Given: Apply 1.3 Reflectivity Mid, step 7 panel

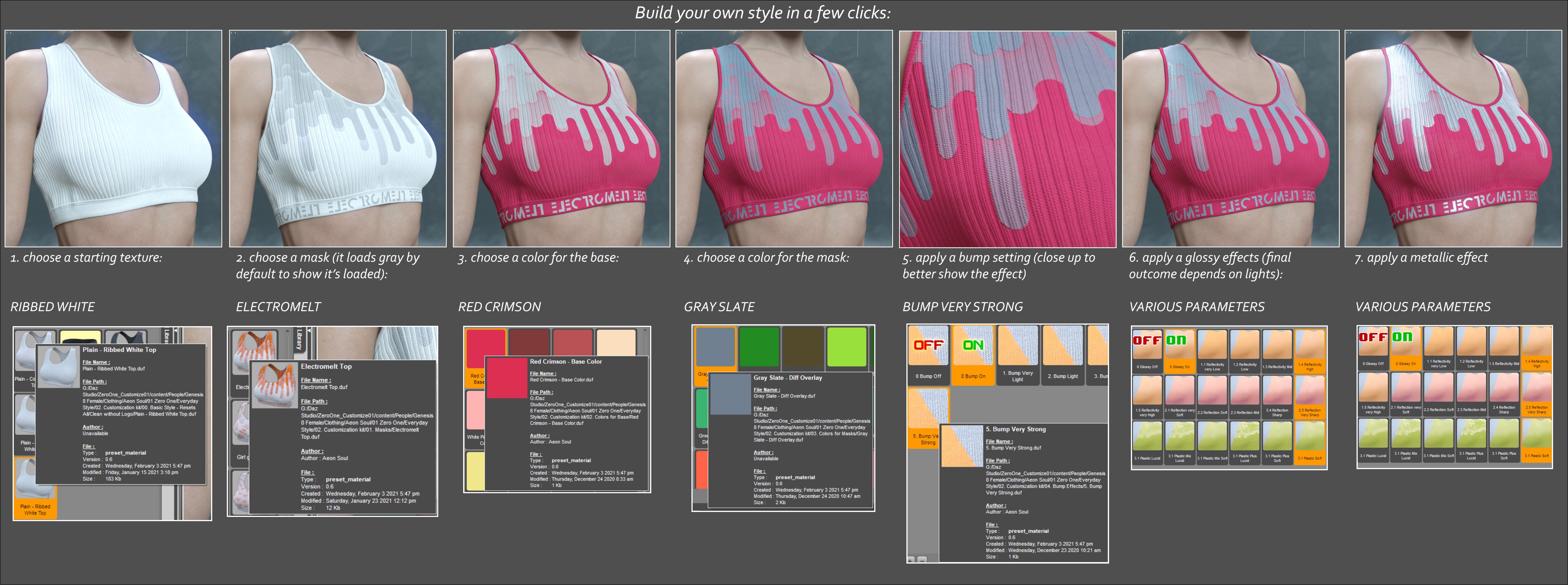Looking at the screenshot, I should (x=1503, y=348).
